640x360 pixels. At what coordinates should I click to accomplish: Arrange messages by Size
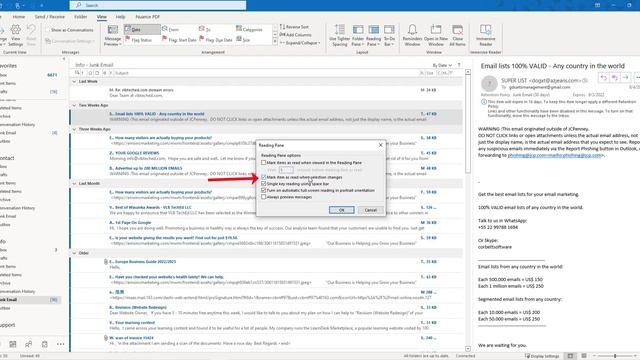point(243,40)
